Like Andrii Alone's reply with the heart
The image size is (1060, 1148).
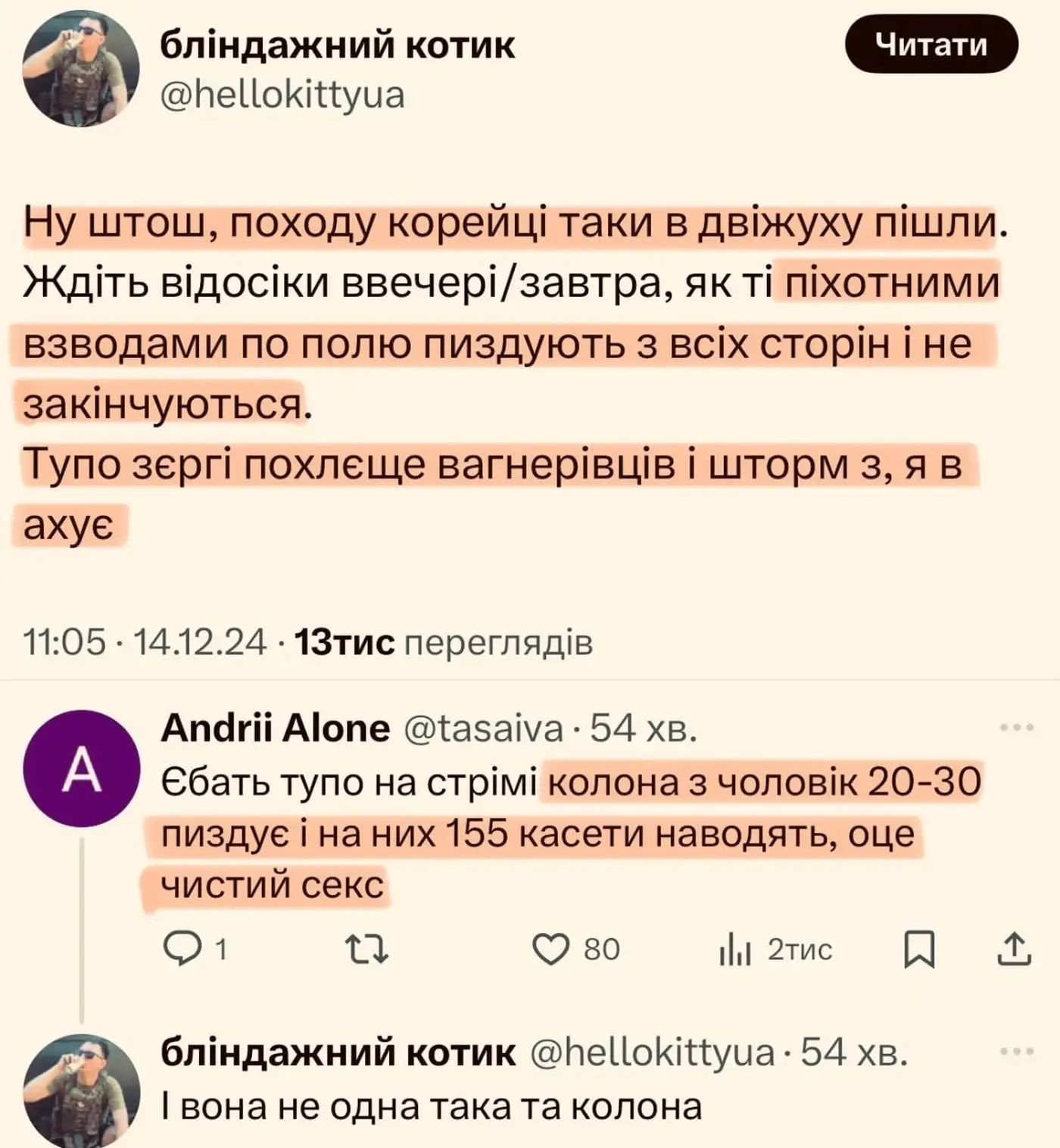click(x=550, y=950)
